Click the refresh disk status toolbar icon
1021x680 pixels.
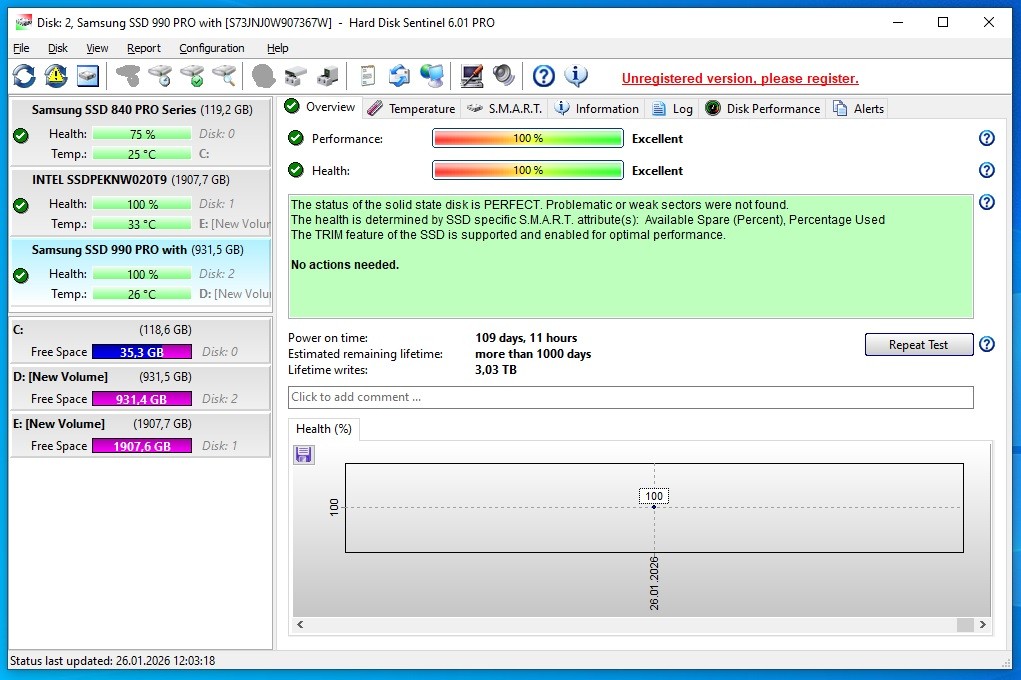24,76
